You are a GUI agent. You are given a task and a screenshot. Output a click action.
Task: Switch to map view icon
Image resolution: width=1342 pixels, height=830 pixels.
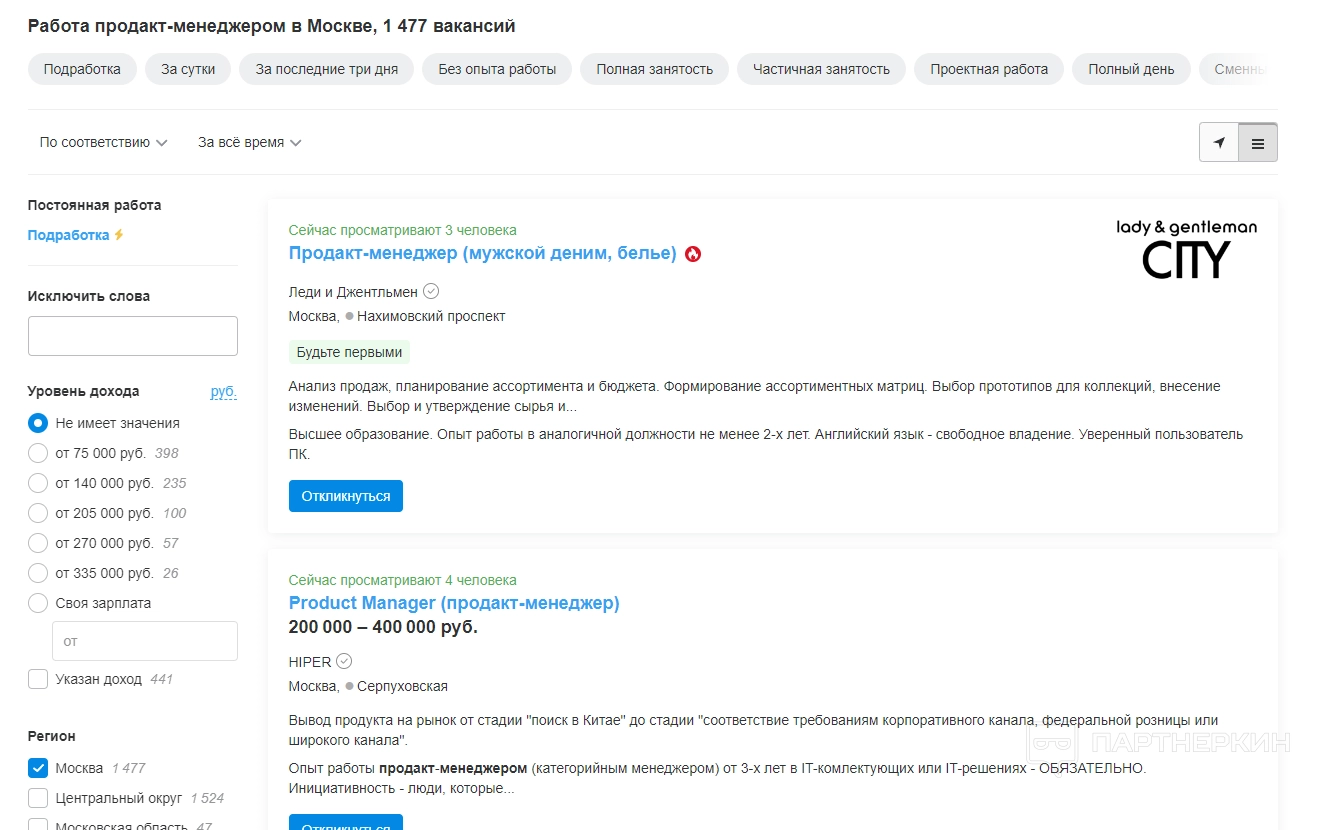coord(1219,143)
